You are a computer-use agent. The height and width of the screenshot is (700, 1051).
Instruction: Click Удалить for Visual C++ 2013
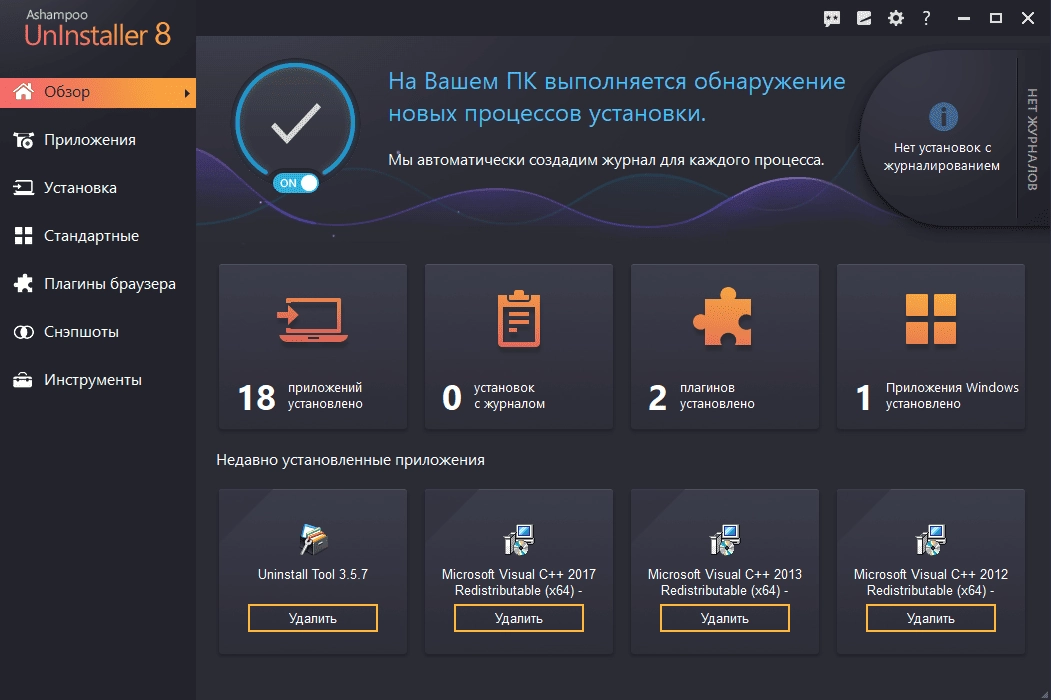pos(725,618)
